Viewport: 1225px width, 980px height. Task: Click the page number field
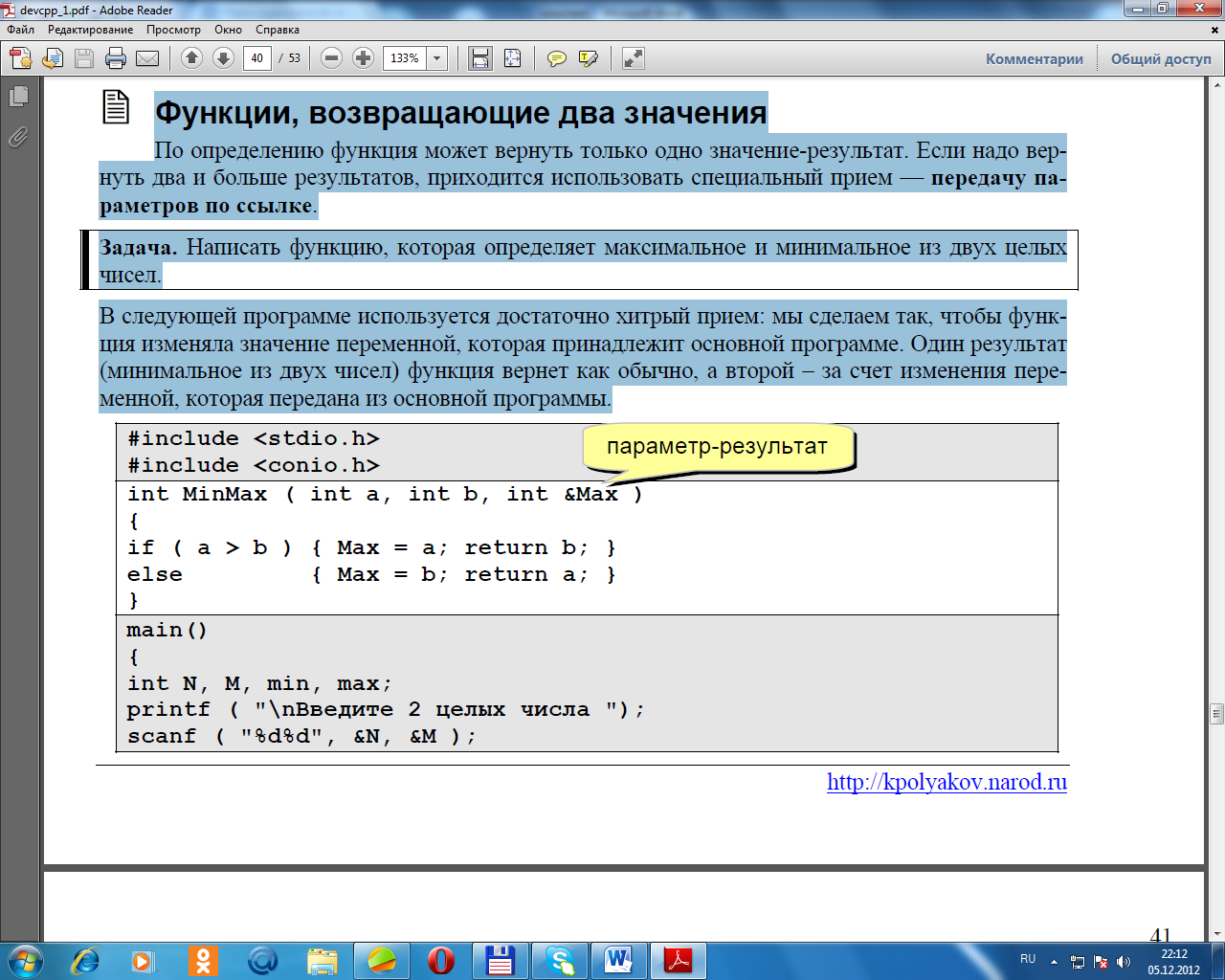coord(256,58)
